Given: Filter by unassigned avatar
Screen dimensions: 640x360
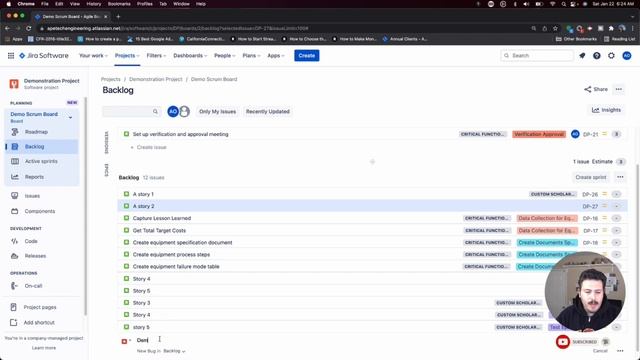Looking at the screenshot, I should coord(184,111).
